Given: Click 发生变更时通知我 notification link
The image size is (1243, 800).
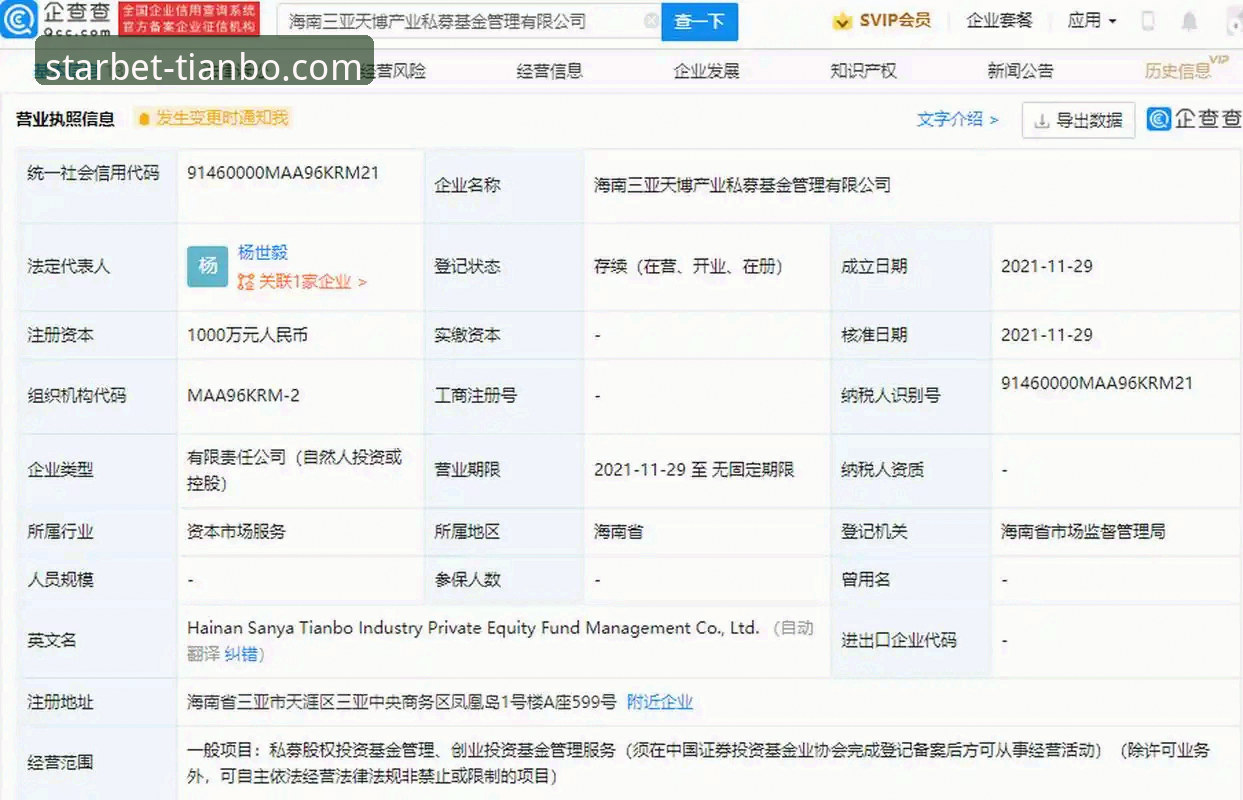Looking at the screenshot, I should click(x=221, y=118).
